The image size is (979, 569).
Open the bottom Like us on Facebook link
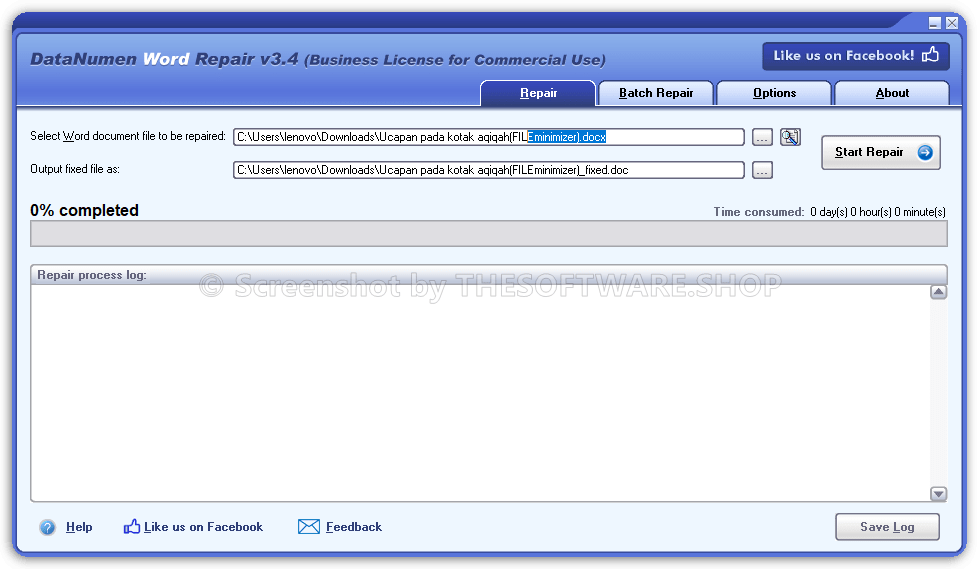(x=203, y=527)
